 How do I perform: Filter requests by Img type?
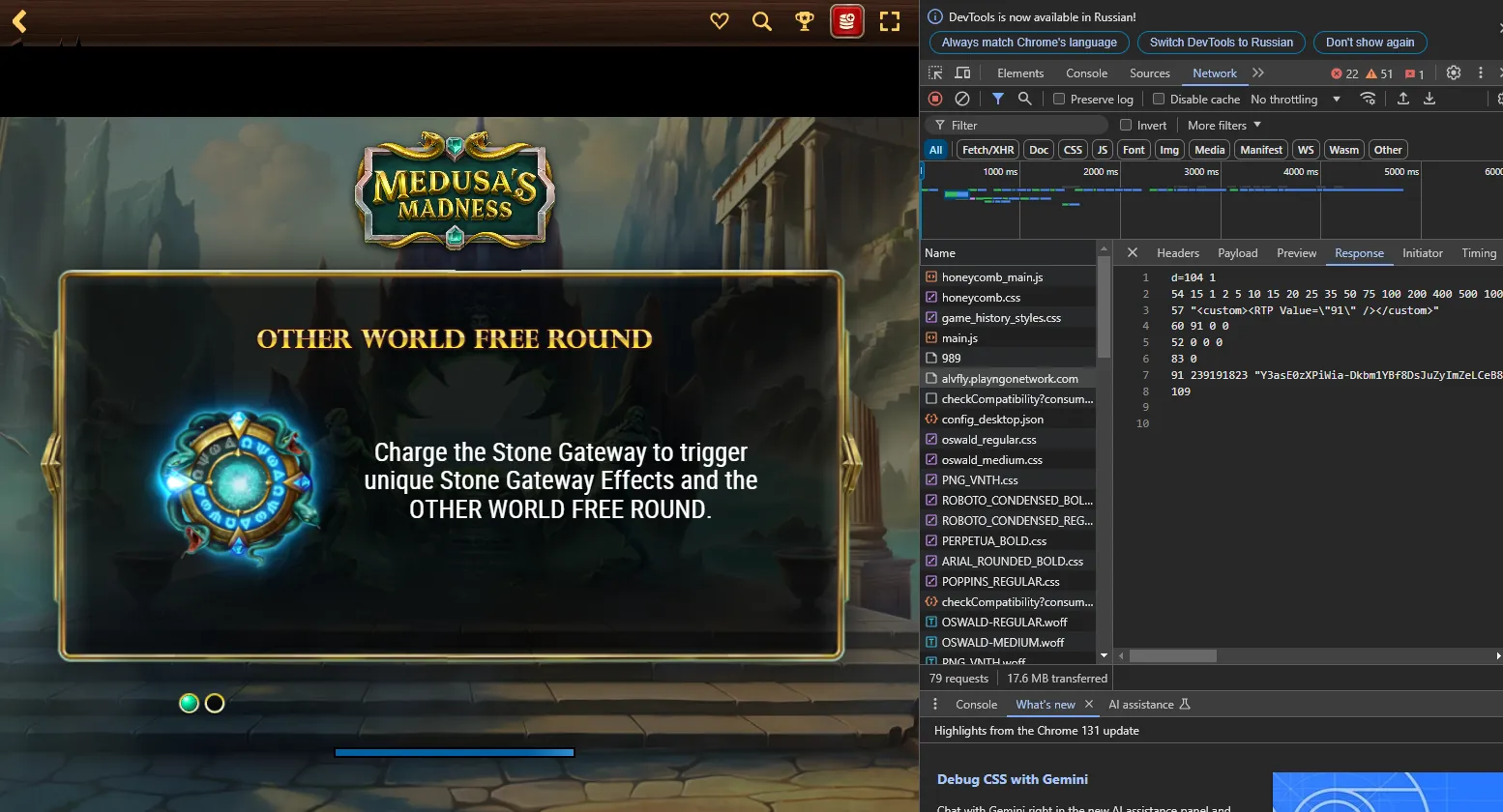click(1170, 150)
